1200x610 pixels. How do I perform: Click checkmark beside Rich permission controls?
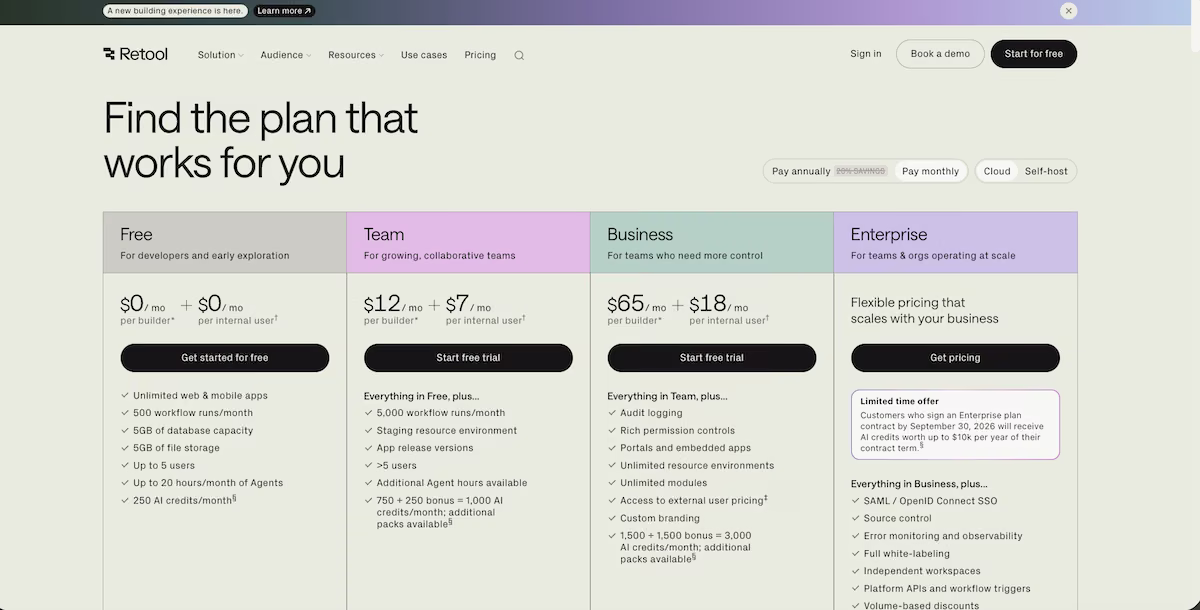(612, 431)
